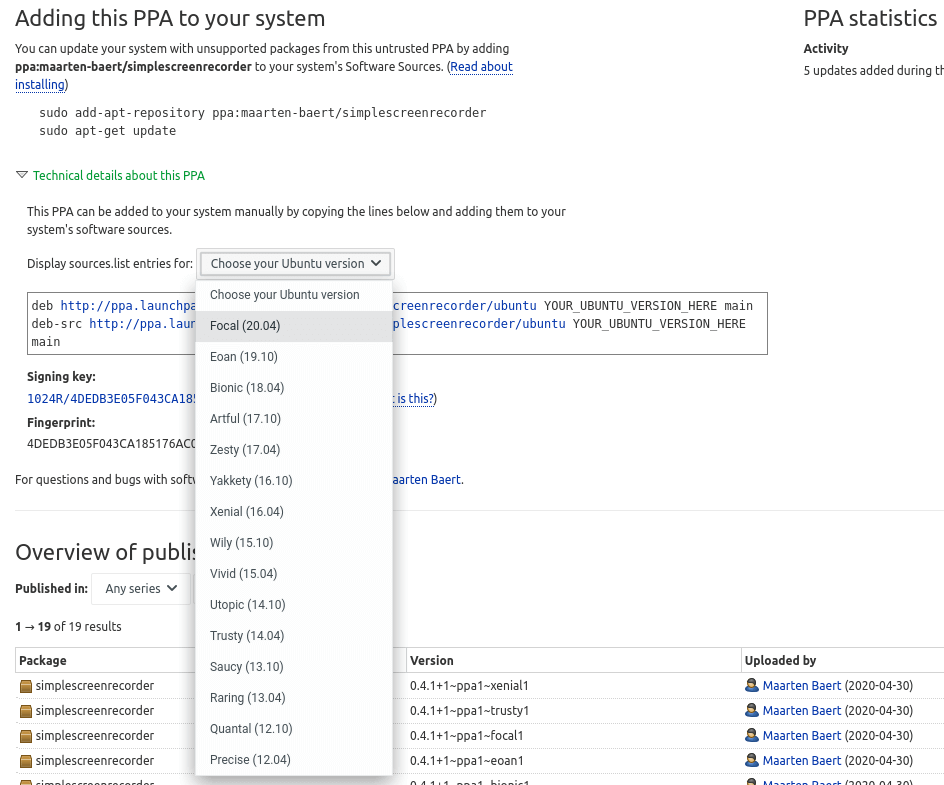Open the Read about installing link
This screenshot has height=785, width=944.
[x=480, y=67]
